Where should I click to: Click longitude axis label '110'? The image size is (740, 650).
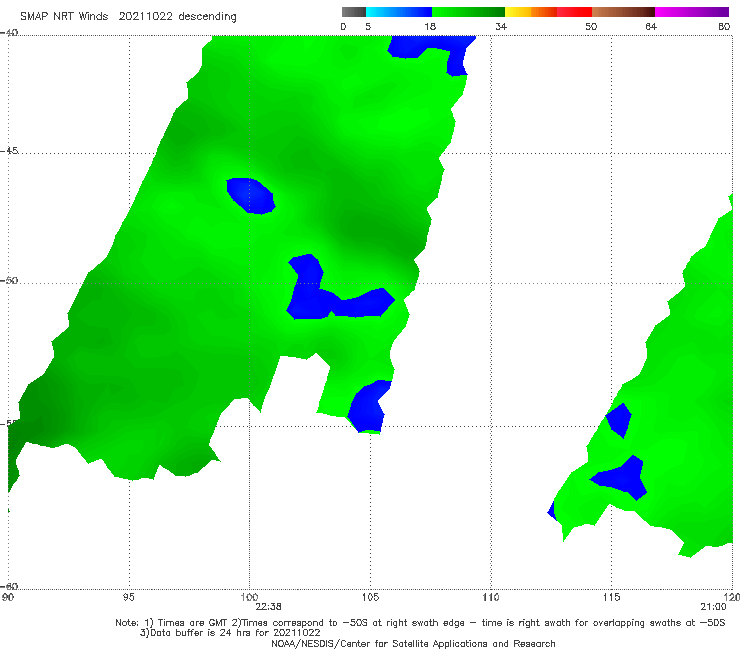point(491,597)
